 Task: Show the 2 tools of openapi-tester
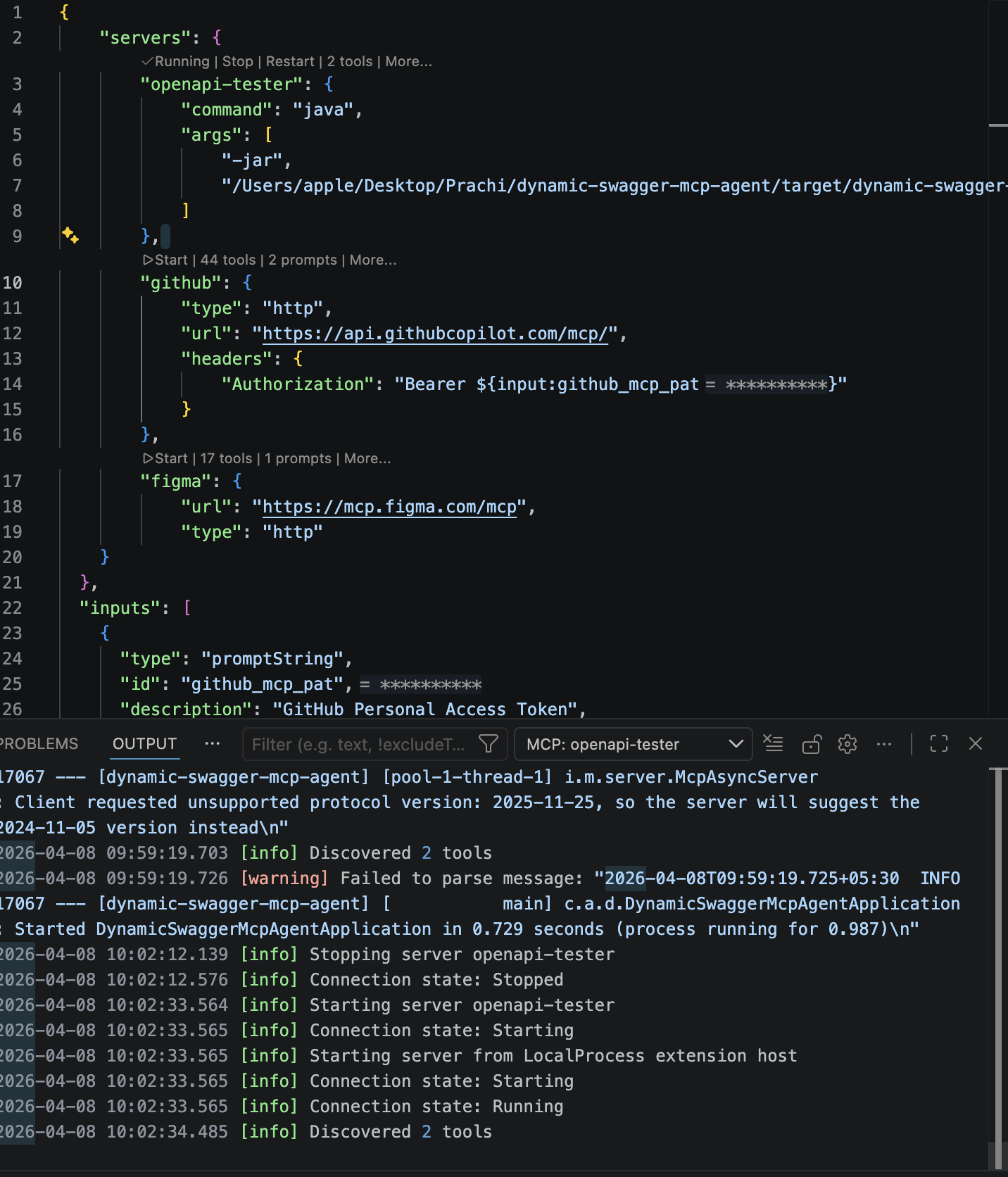pyautogui.click(x=350, y=61)
